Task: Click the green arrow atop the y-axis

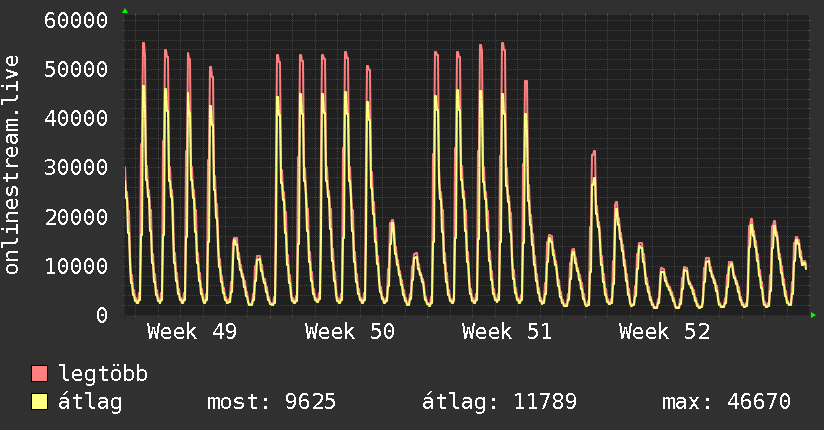Action: pyautogui.click(x=124, y=11)
